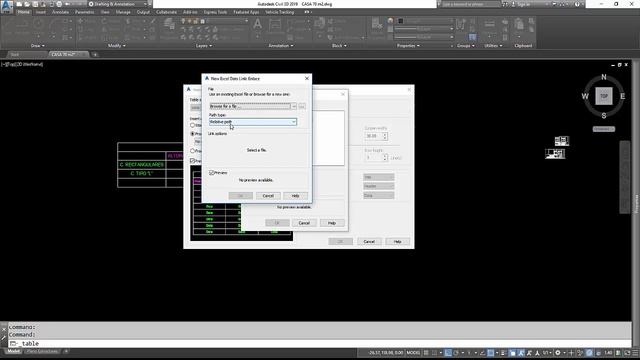Screen dimensions: 640x360
Task: Click the N compass direction on ViewCube
Action: tap(604, 77)
